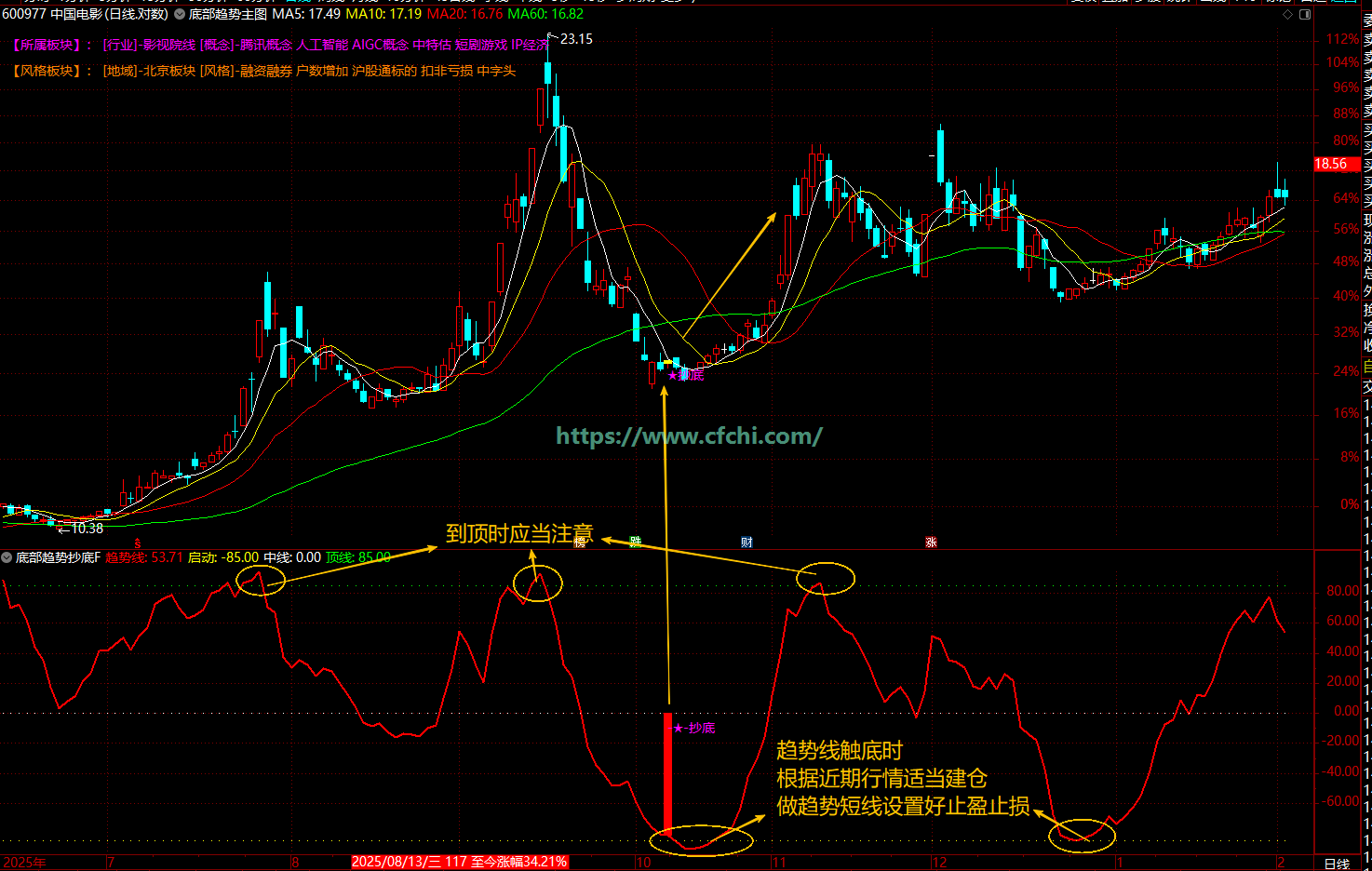The image size is (1372, 871).
Task: Open the main chart indicator dropdown arrow
Action: coord(180,14)
